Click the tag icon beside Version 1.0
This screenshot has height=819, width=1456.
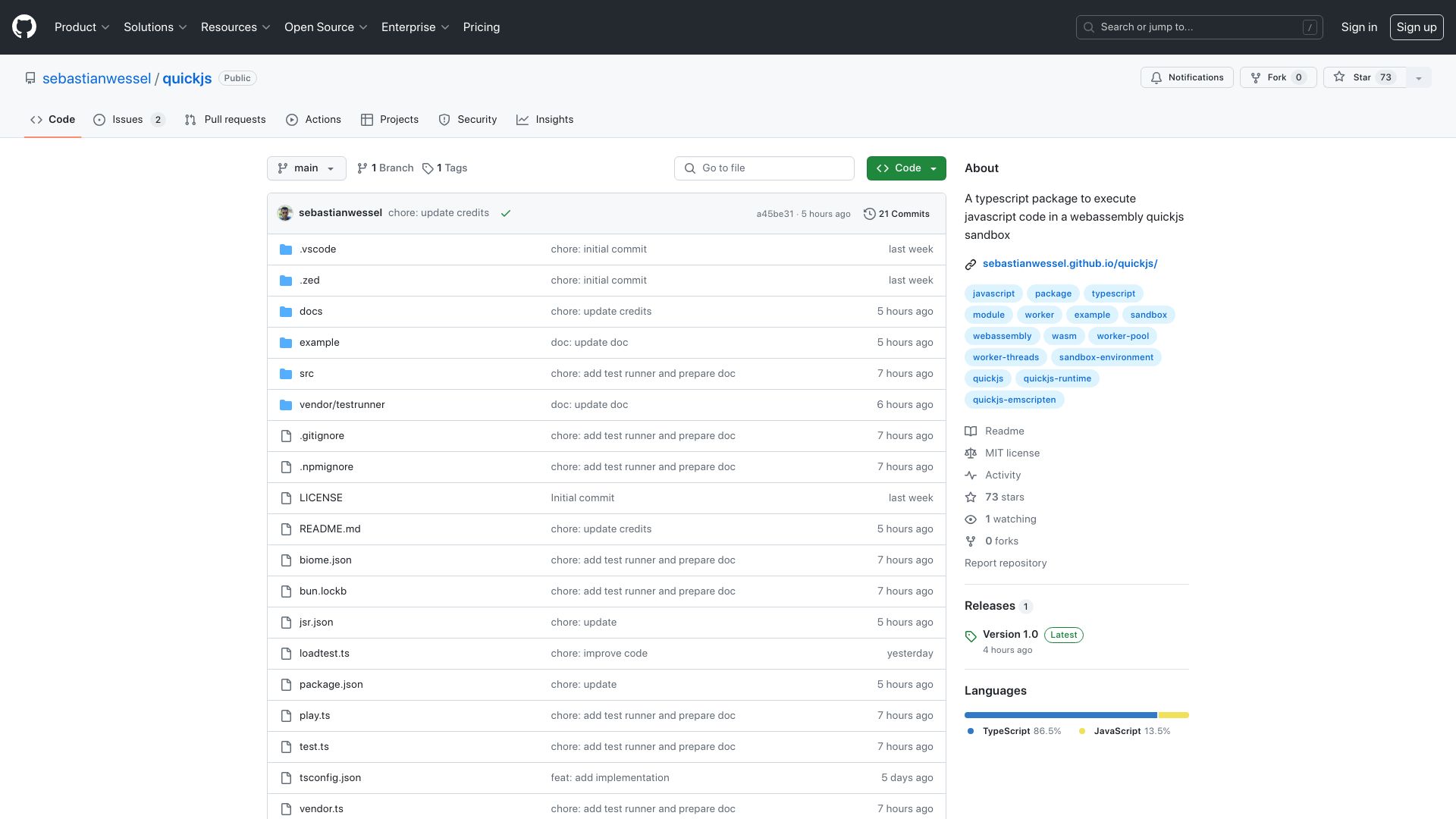click(971, 636)
